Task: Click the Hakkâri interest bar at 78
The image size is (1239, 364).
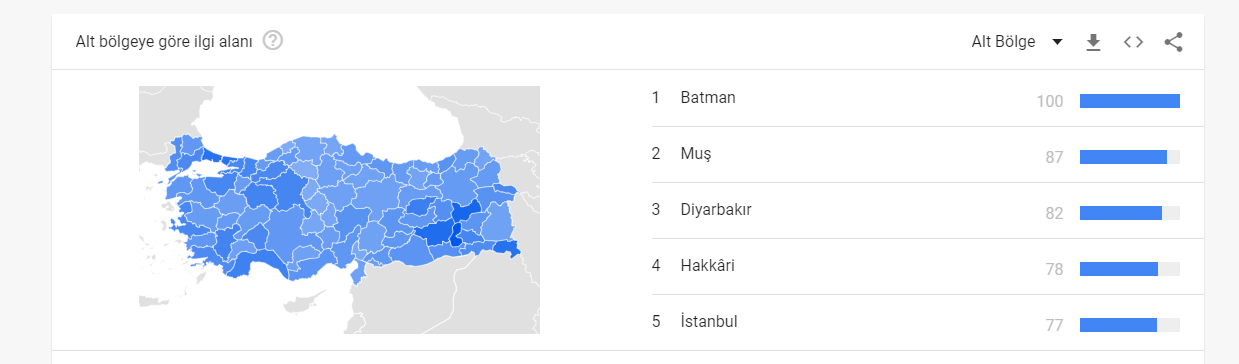Action: (1130, 269)
